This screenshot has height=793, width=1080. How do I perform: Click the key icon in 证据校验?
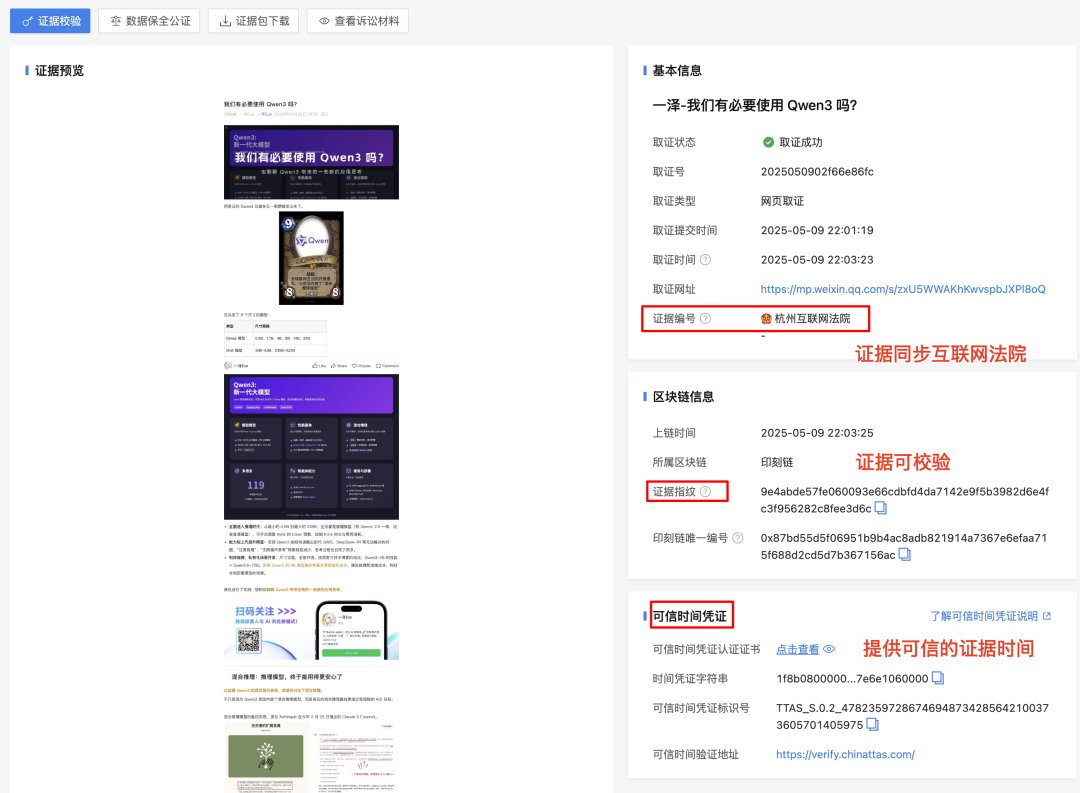pyautogui.click(x=28, y=21)
